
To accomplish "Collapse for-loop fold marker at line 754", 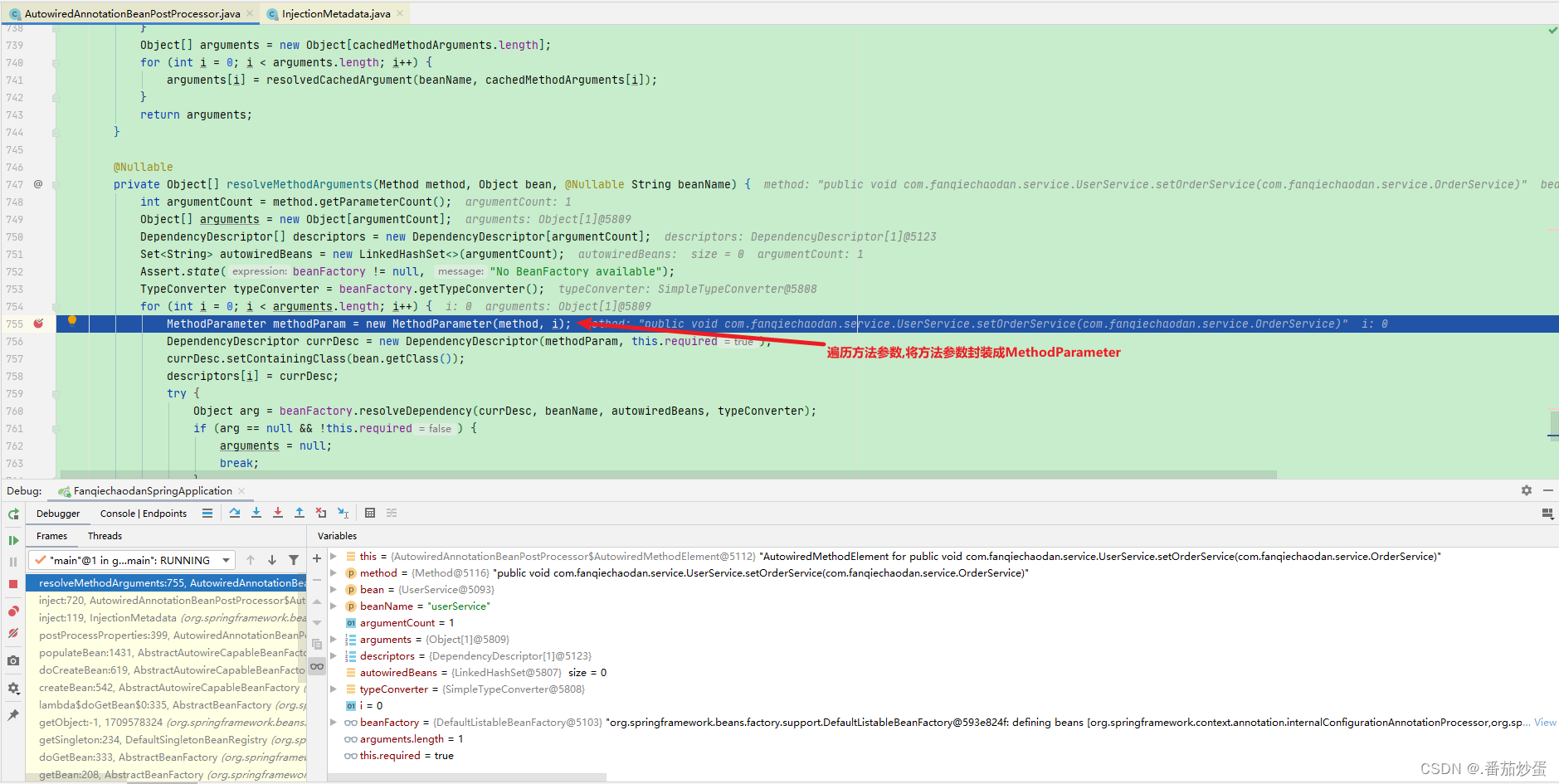I will click(x=56, y=306).
